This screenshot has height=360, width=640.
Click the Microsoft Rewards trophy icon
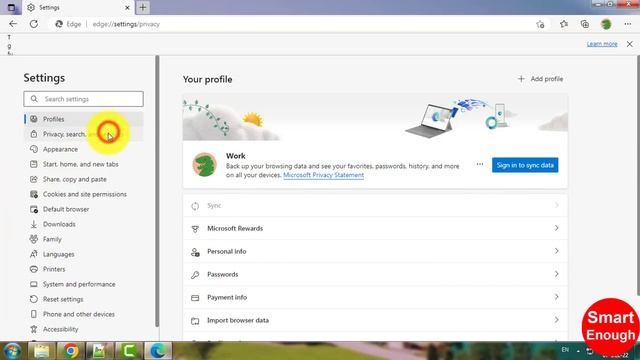[195, 229]
